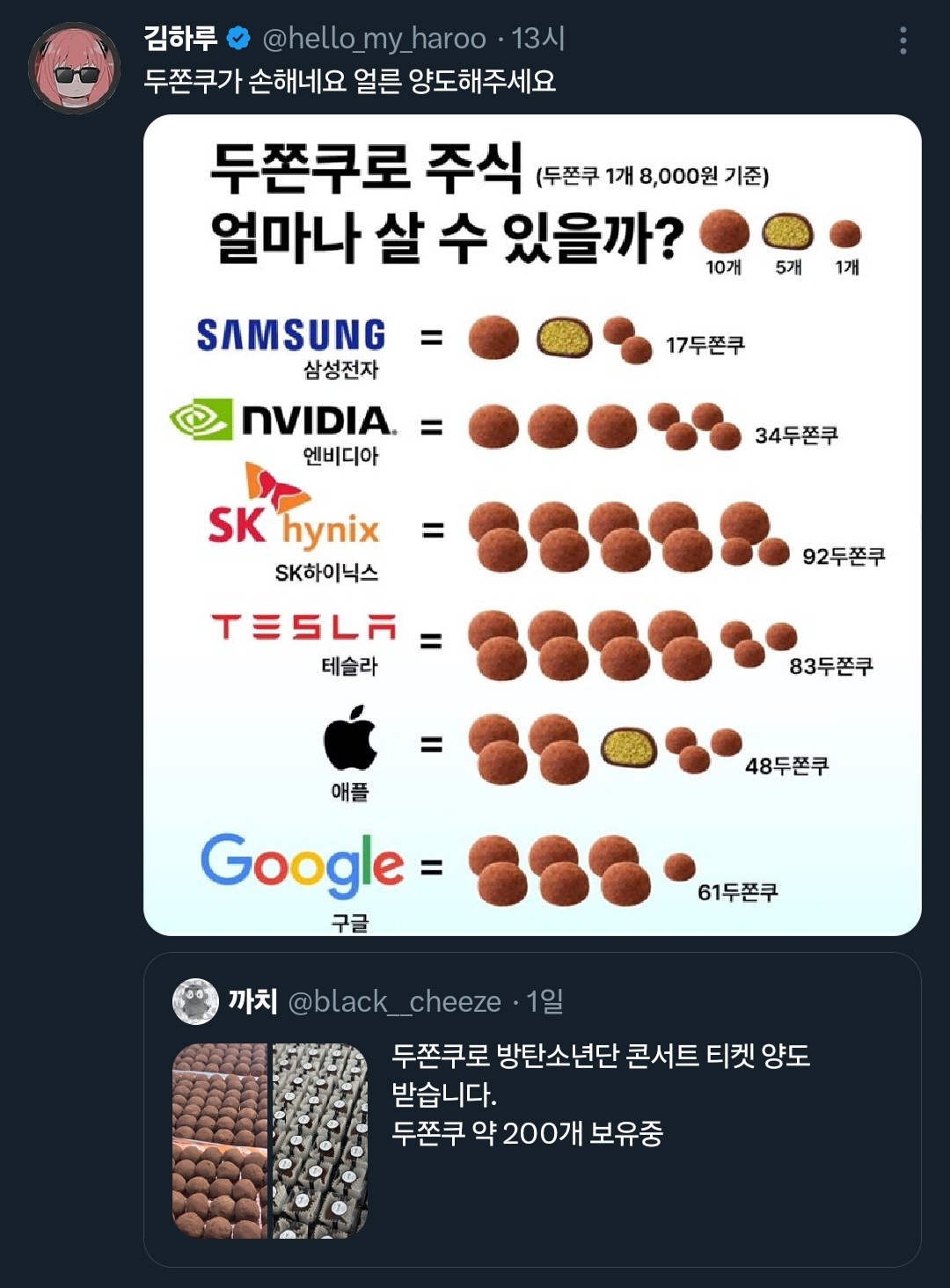Viewport: 950px width, 1288px height.
Task: Click the 김하루 display name
Action: (x=180, y=39)
